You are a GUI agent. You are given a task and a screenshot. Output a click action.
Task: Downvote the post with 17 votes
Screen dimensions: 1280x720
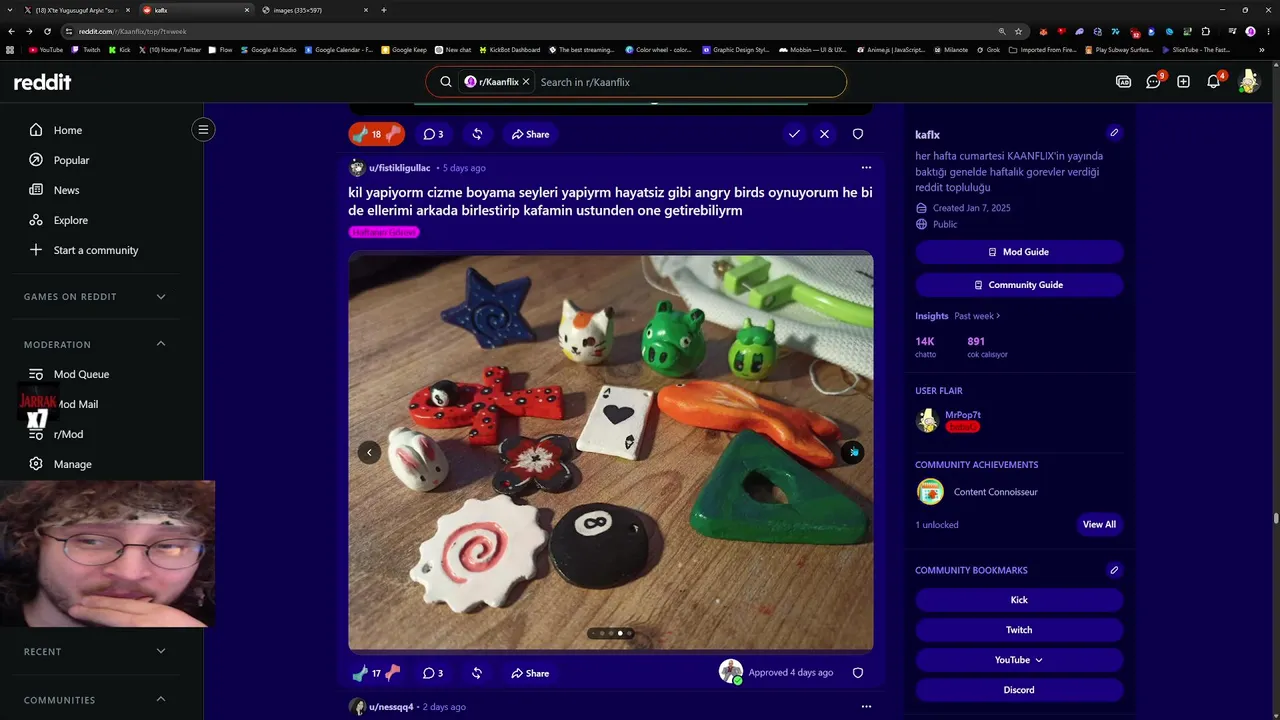tap(393, 673)
